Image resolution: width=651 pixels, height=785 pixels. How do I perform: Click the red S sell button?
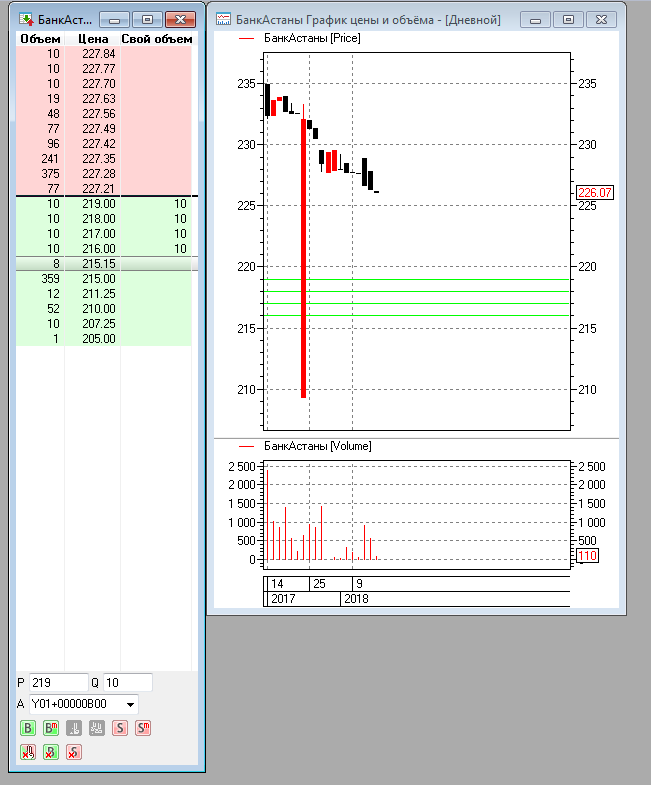[x=120, y=728]
